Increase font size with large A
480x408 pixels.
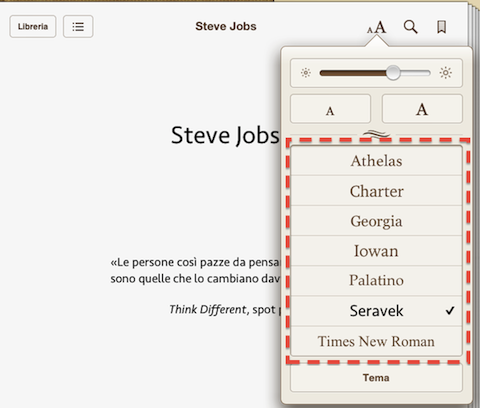(422, 109)
